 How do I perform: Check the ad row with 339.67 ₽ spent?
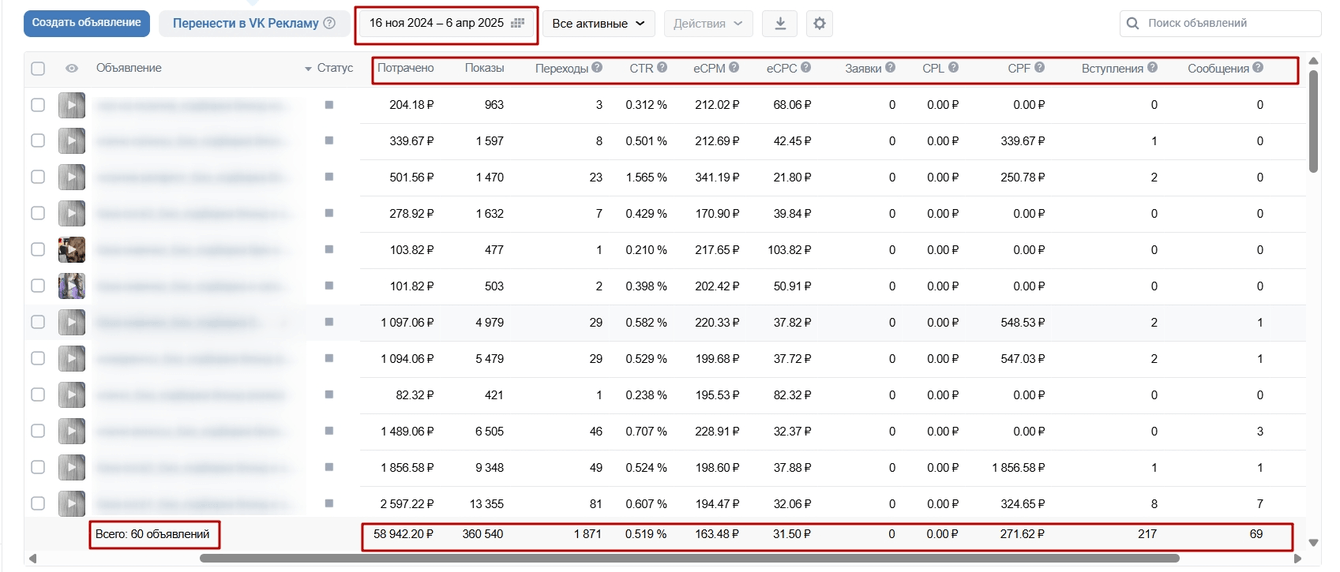coord(38,141)
